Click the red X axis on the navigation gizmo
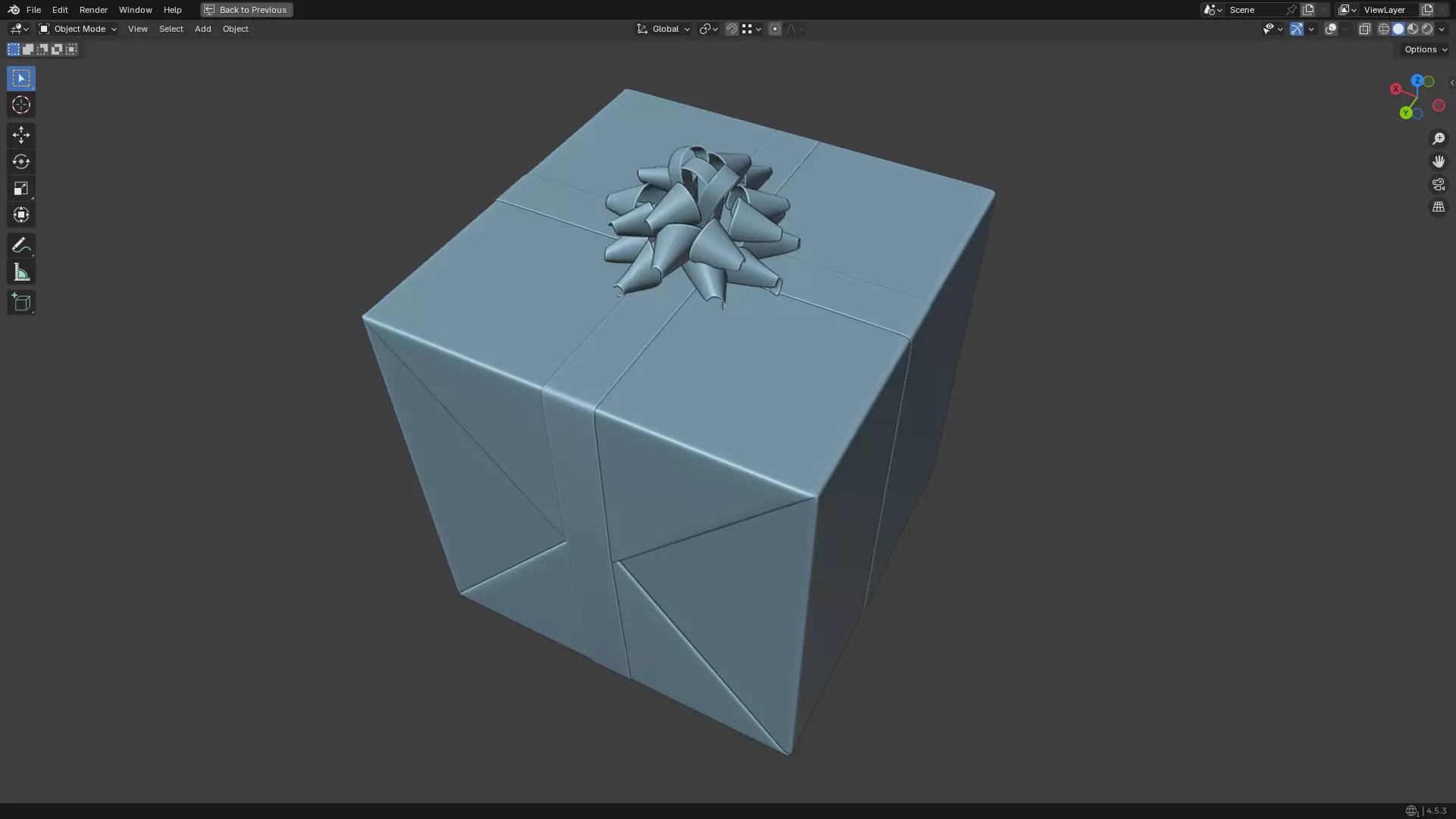 click(x=1395, y=89)
